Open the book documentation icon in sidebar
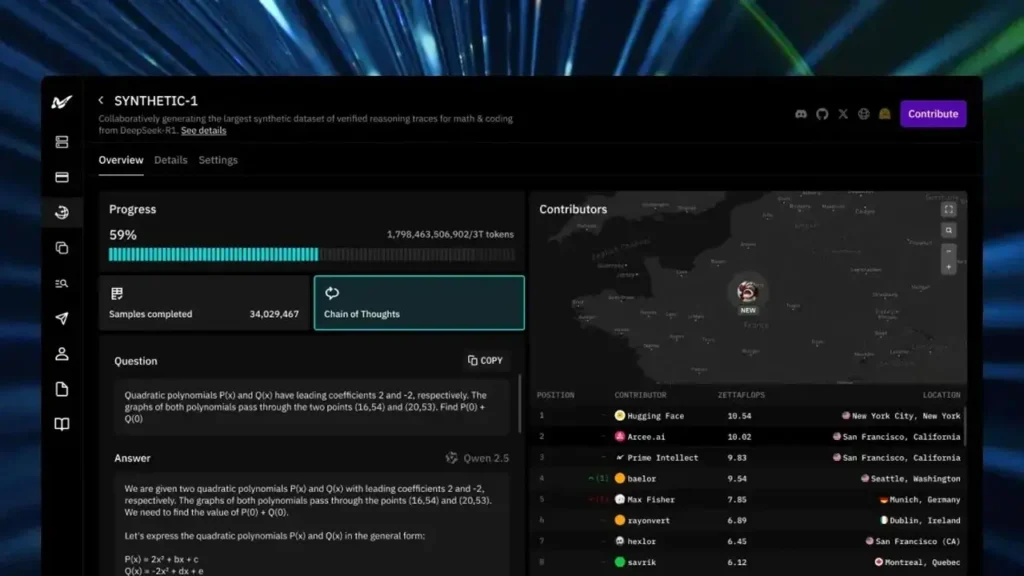The image size is (1024, 576). [x=61, y=424]
